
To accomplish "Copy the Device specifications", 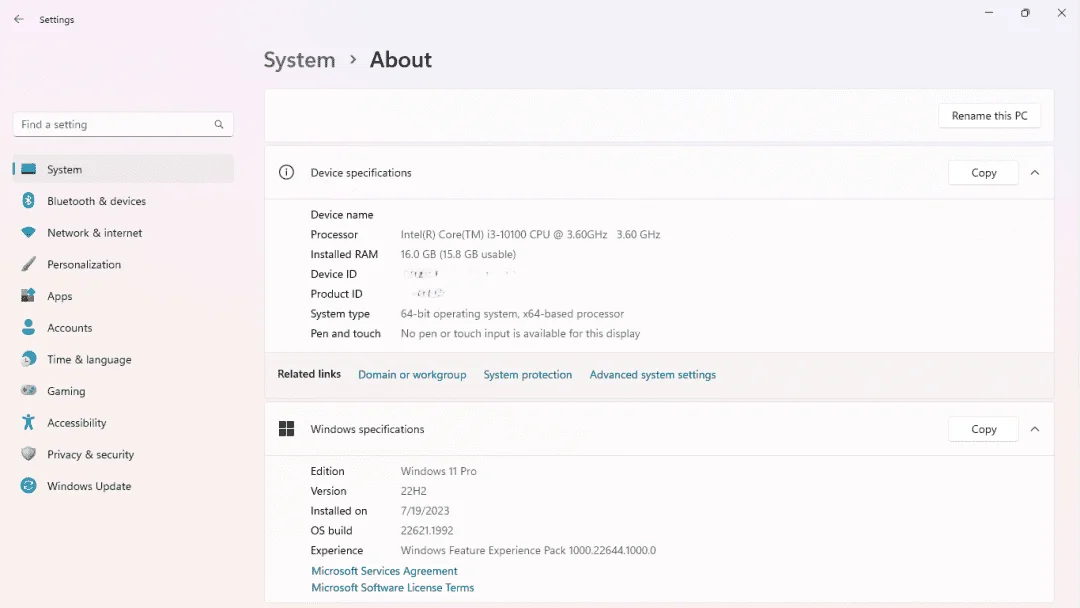I will coord(983,173).
